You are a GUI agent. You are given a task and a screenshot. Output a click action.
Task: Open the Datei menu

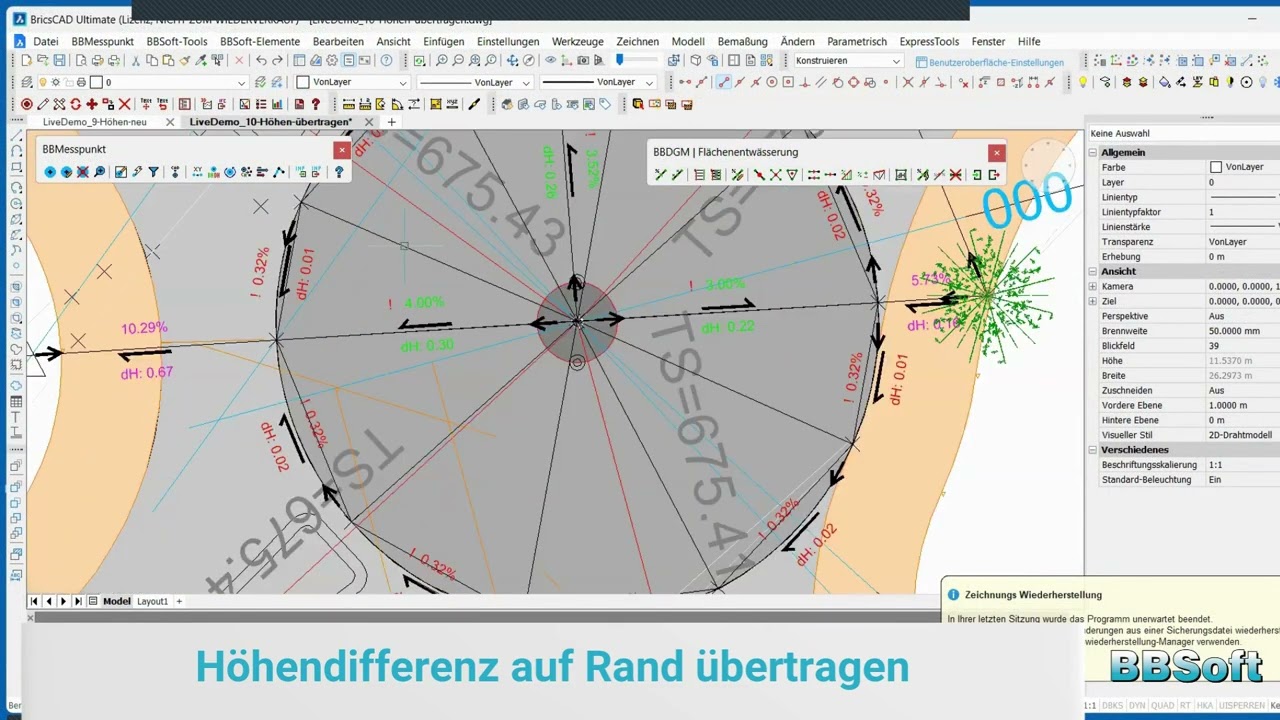[x=46, y=41]
